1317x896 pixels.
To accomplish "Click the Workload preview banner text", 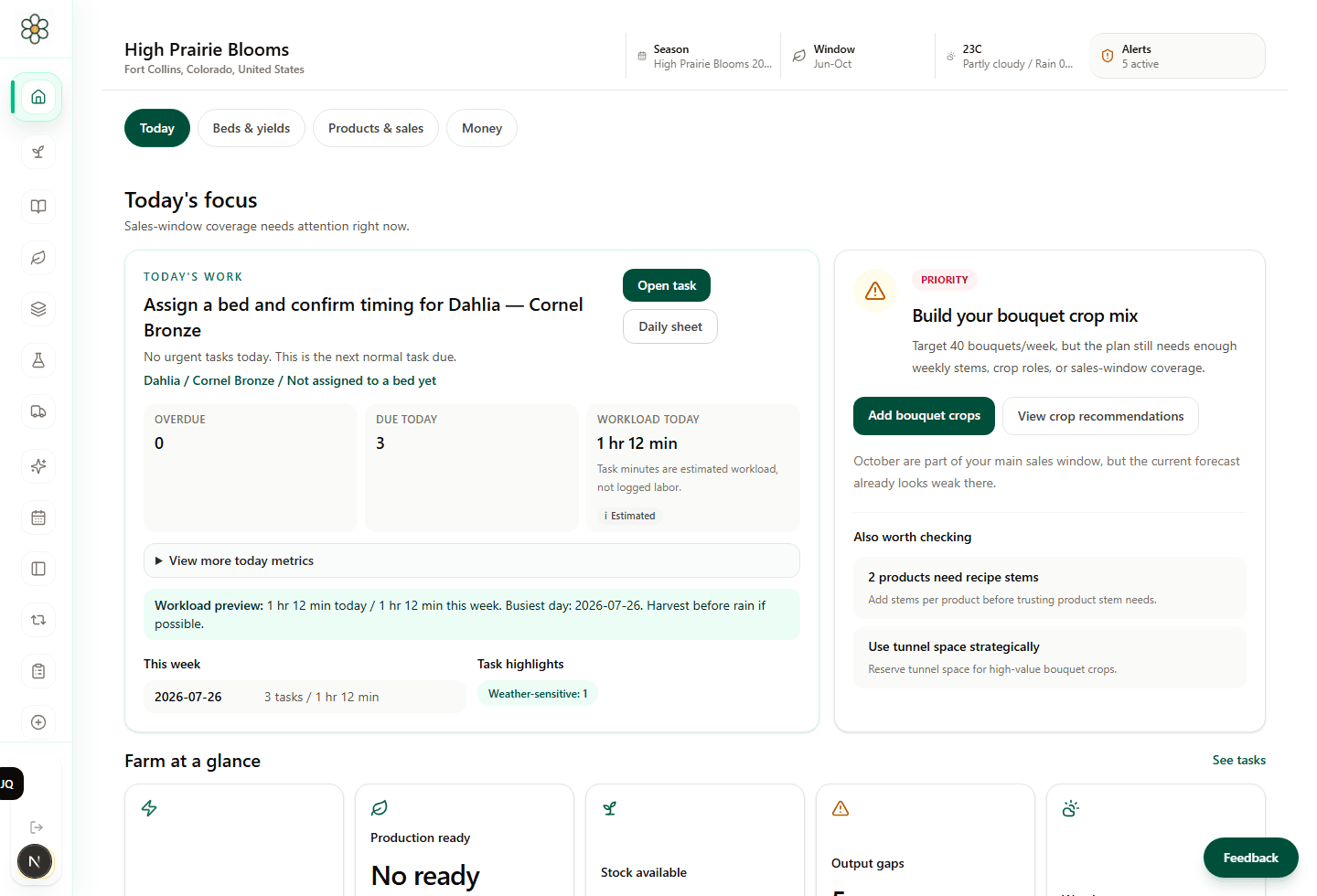I will tap(472, 614).
